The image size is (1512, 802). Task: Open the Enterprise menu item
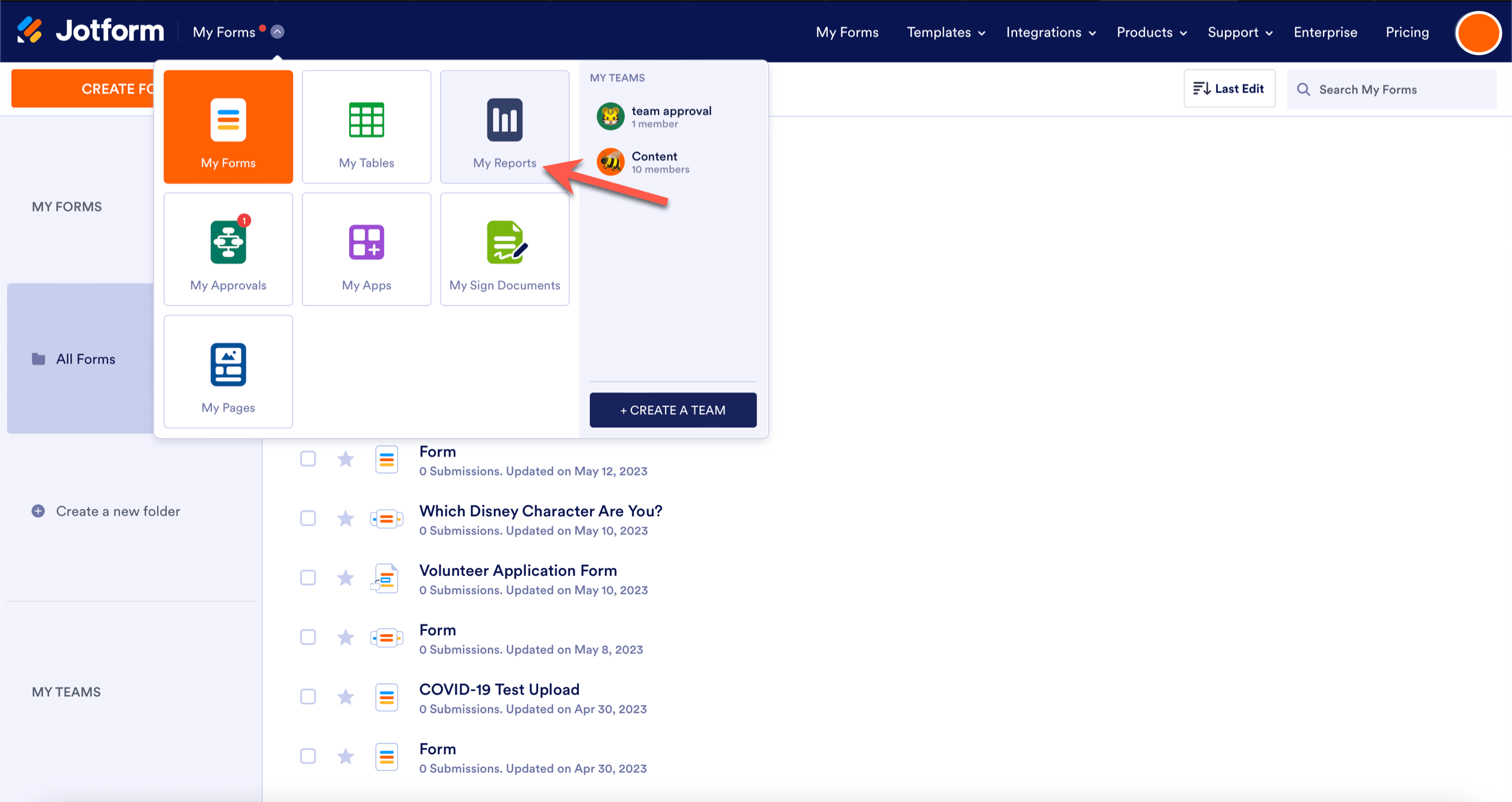tap(1325, 32)
